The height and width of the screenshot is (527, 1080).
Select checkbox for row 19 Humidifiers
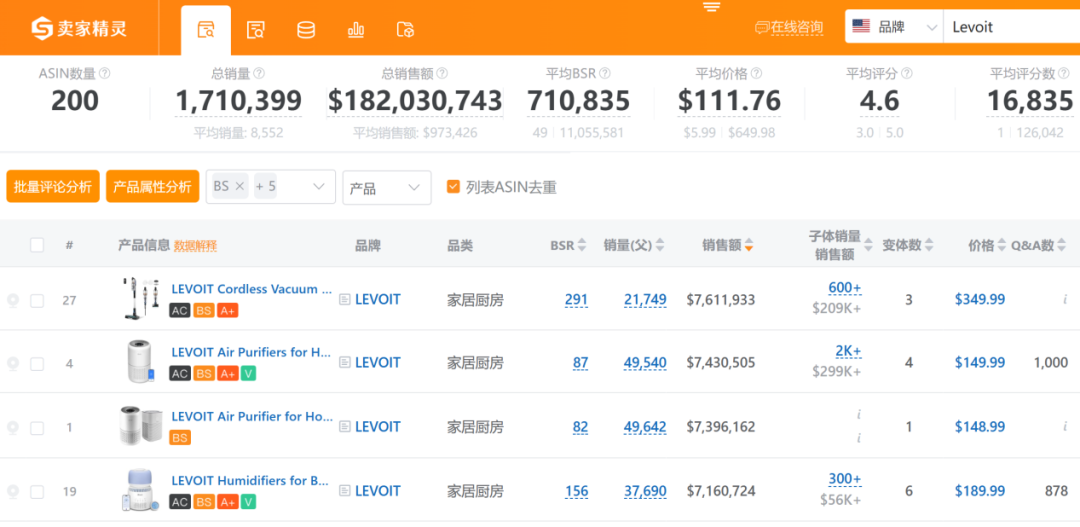[37, 492]
